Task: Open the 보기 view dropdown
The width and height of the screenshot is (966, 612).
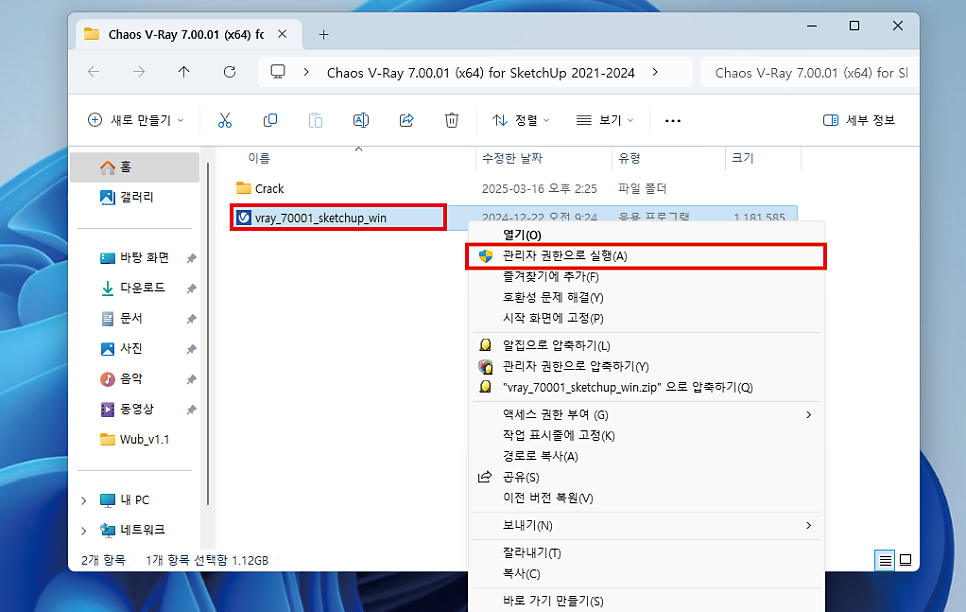Action: (x=604, y=120)
